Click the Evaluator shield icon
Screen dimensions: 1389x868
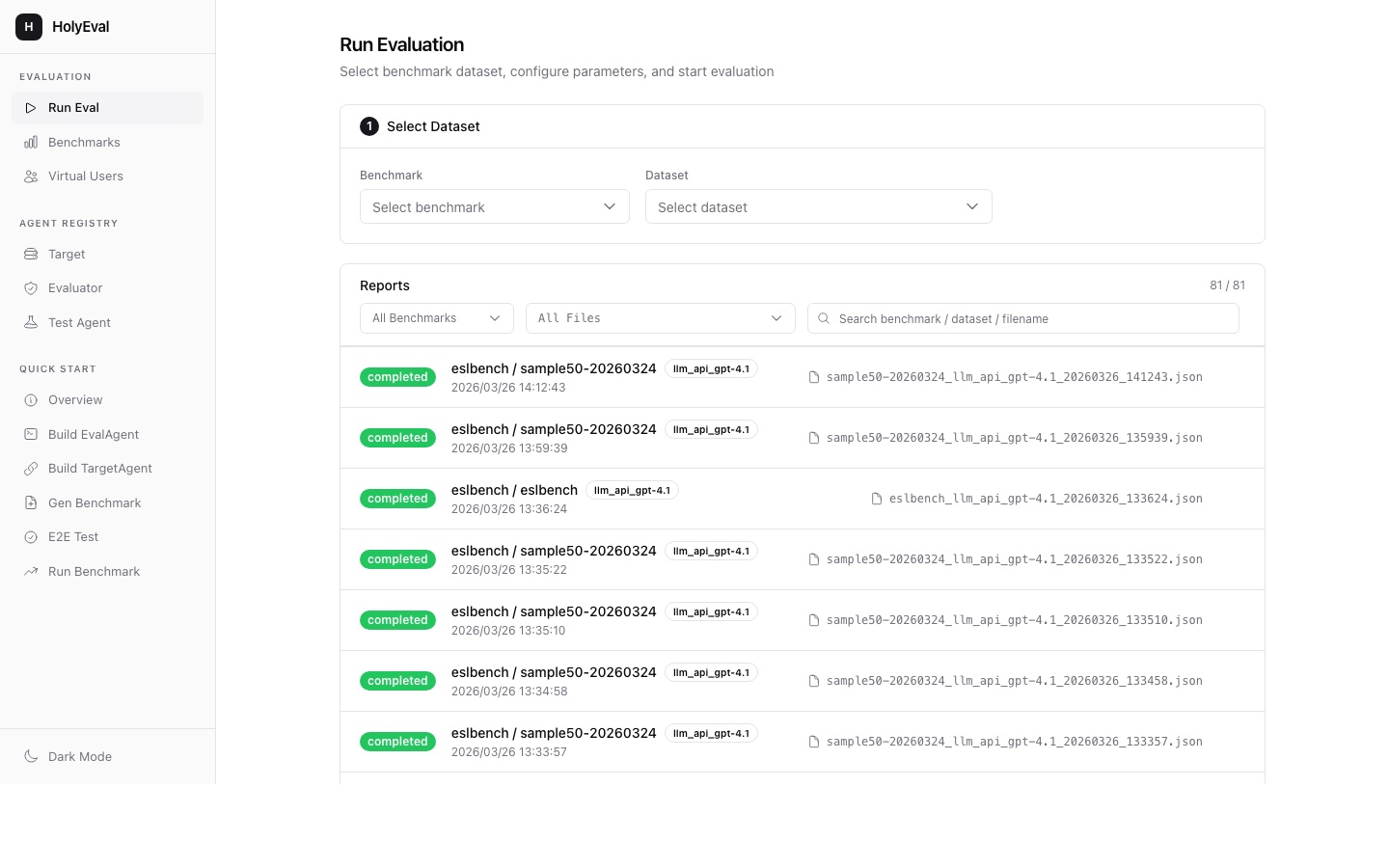(31, 288)
